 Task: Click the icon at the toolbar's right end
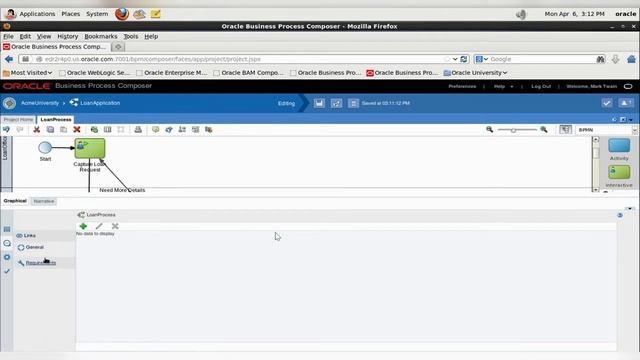pyautogui.click(x=209, y=129)
